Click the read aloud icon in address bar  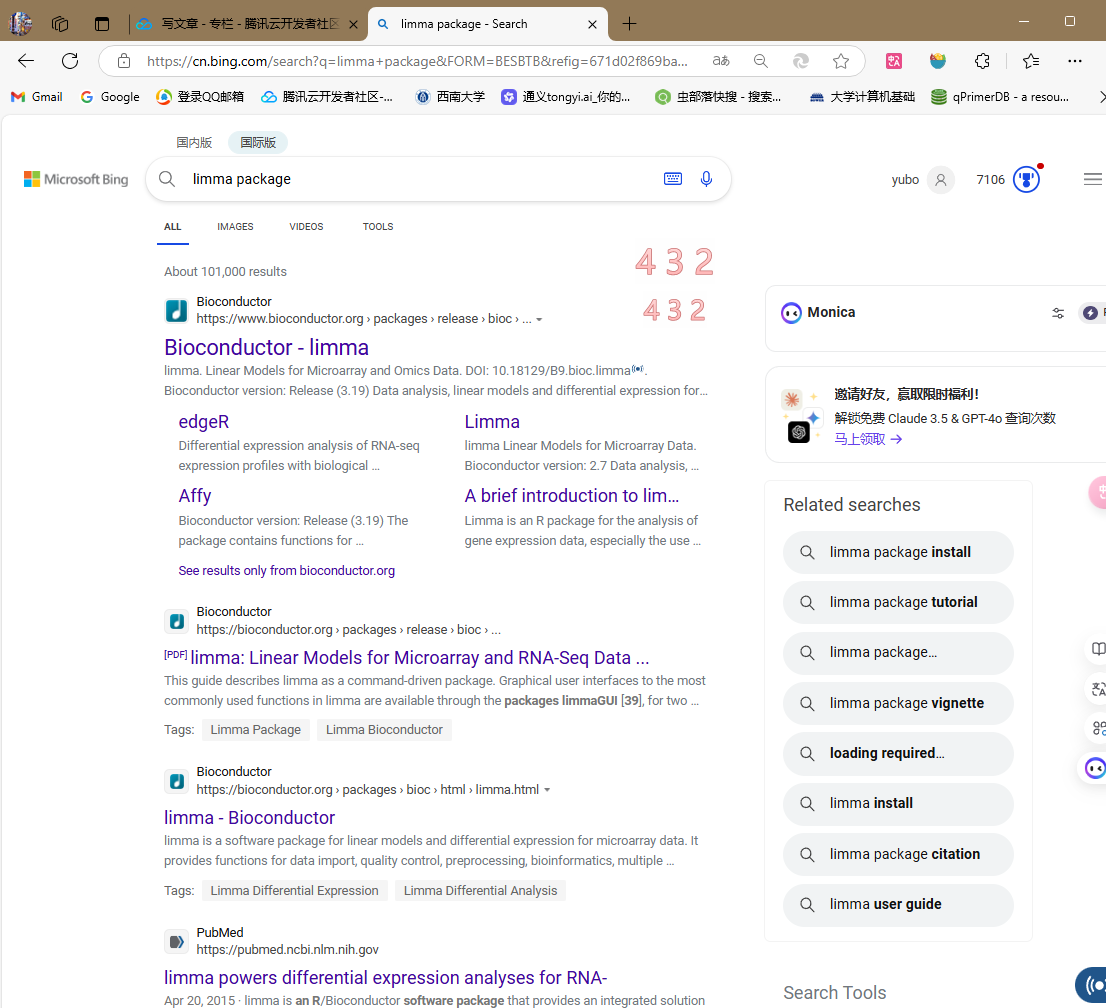721,61
